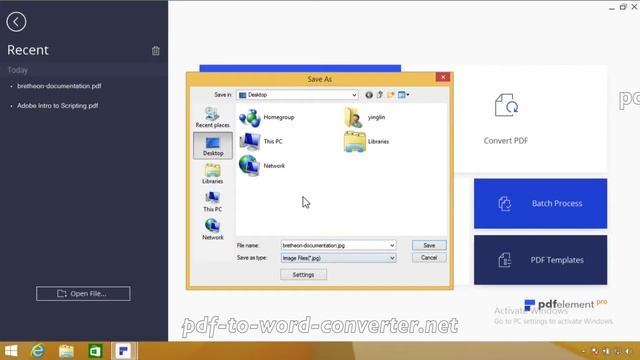Close the Save As dialog
The height and width of the screenshot is (360, 640).
[x=443, y=77]
